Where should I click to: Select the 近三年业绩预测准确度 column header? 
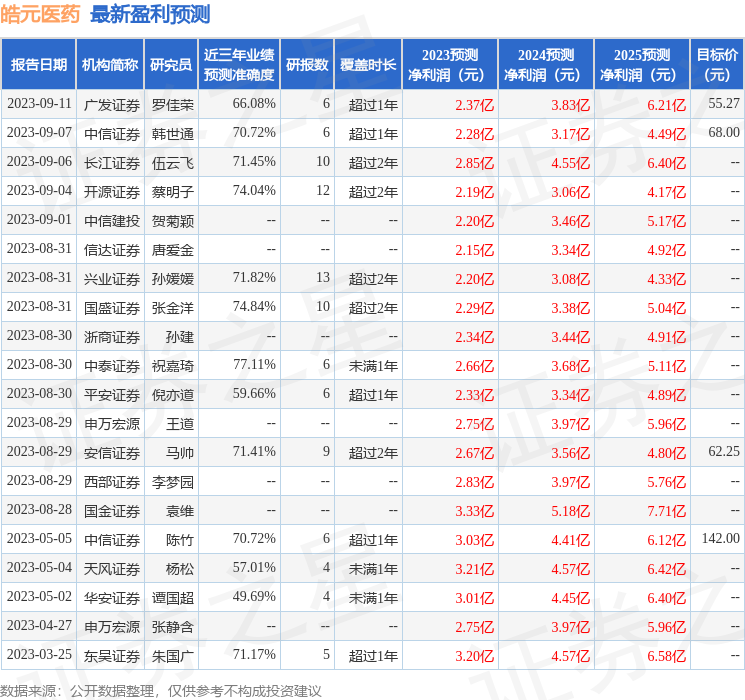click(239, 65)
